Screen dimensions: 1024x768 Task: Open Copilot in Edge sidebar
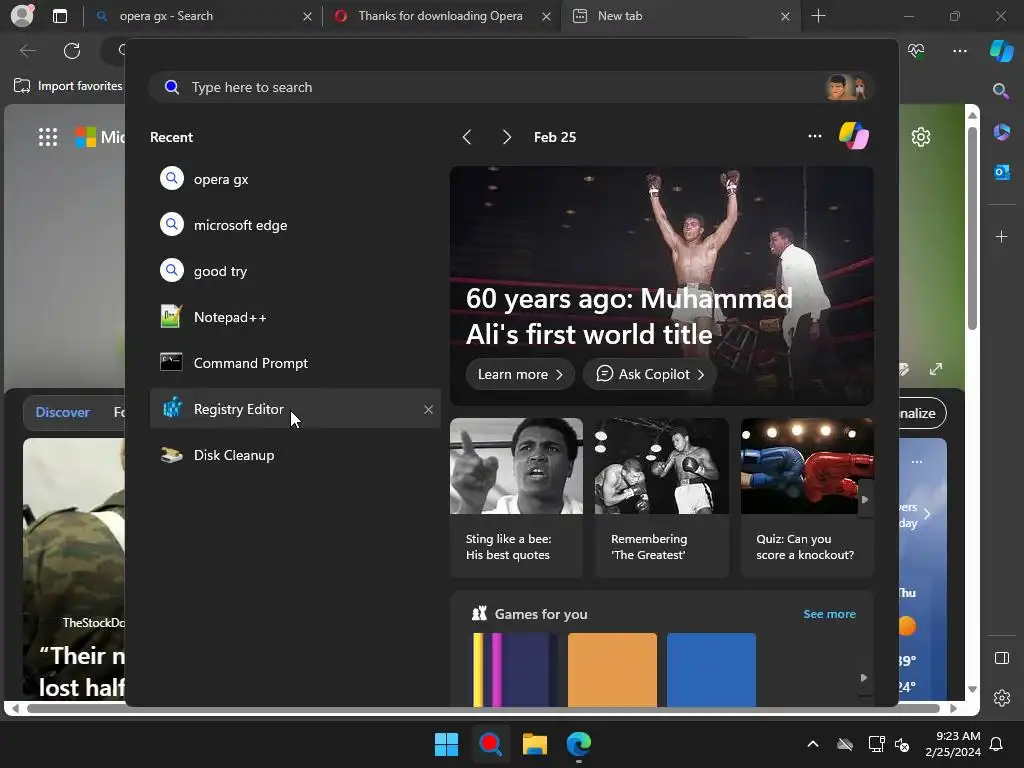[1001, 50]
